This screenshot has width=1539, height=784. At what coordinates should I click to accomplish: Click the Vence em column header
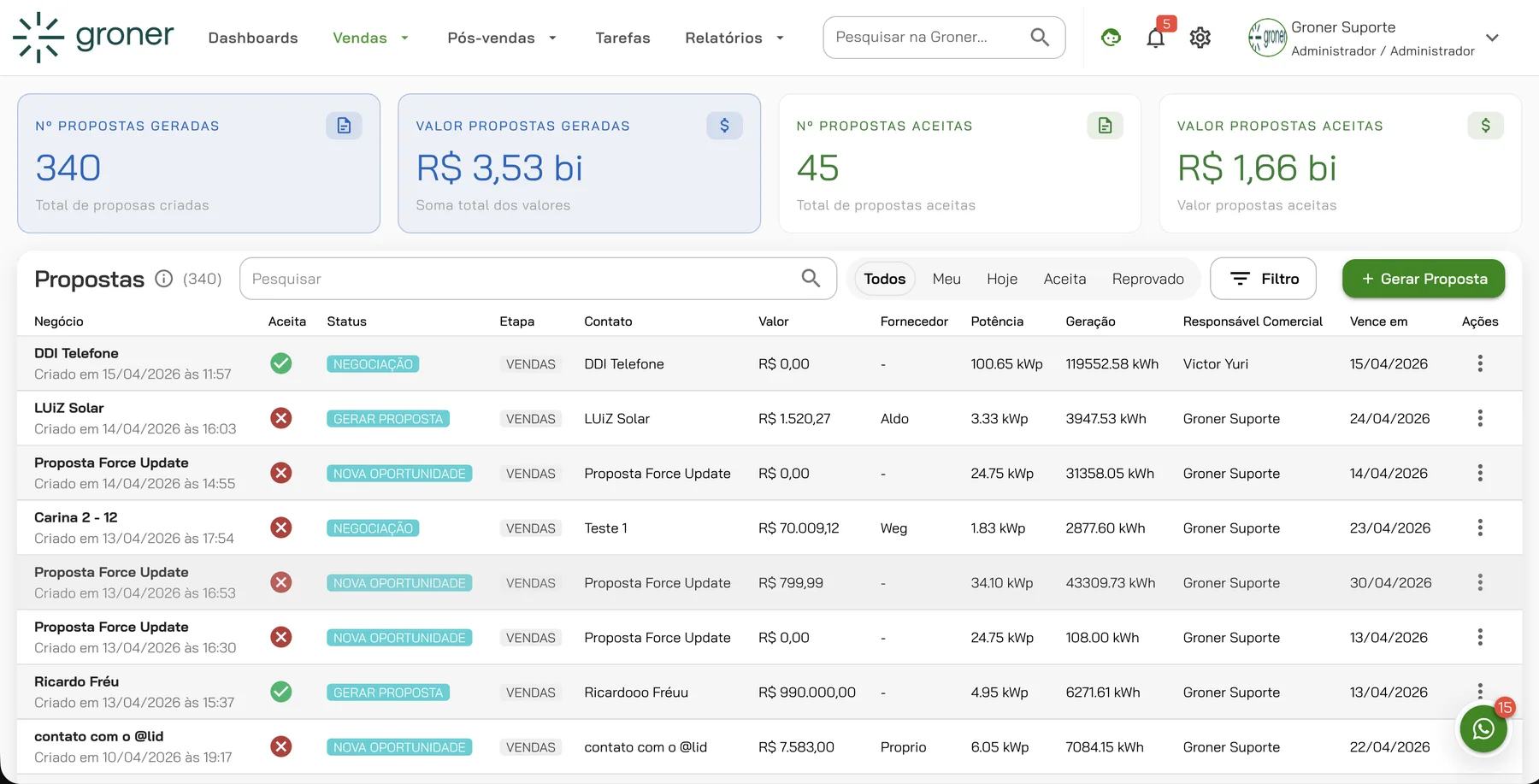[x=1378, y=321]
